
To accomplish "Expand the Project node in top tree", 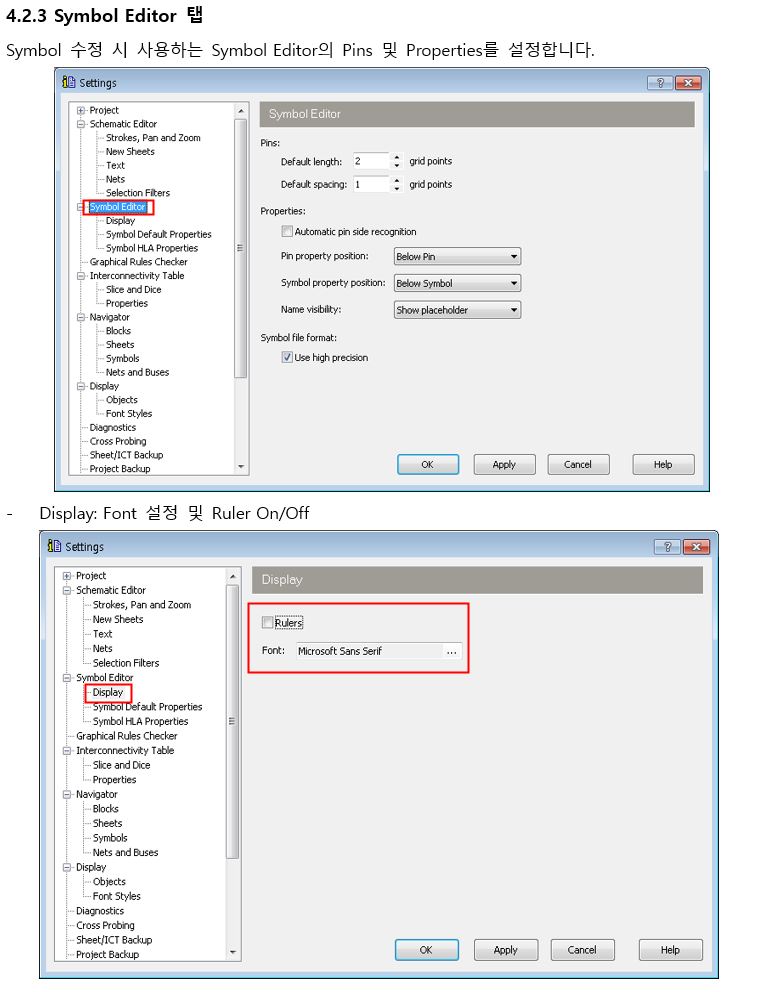I will click(x=81, y=110).
